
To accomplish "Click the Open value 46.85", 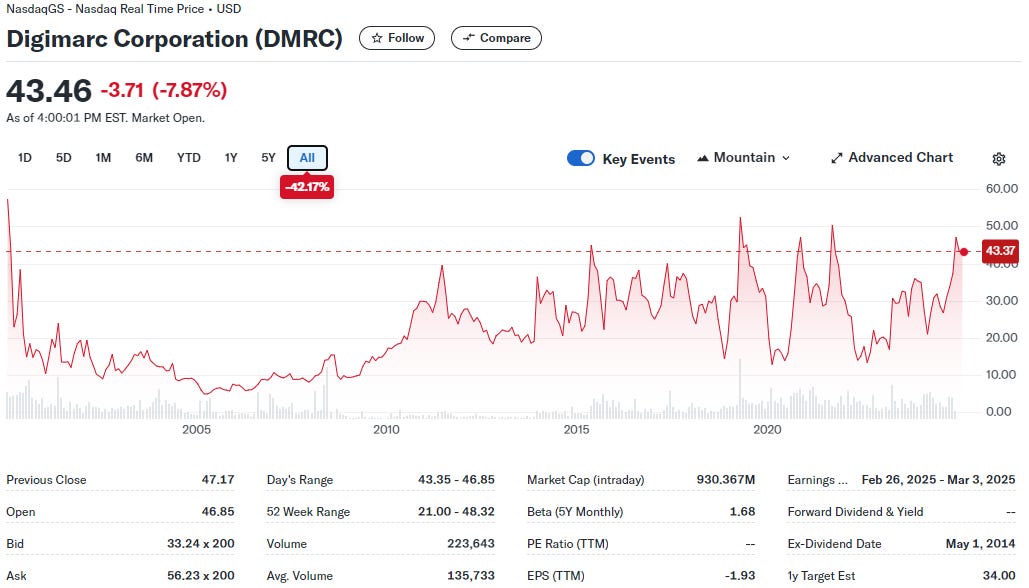I will click(x=218, y=511).
